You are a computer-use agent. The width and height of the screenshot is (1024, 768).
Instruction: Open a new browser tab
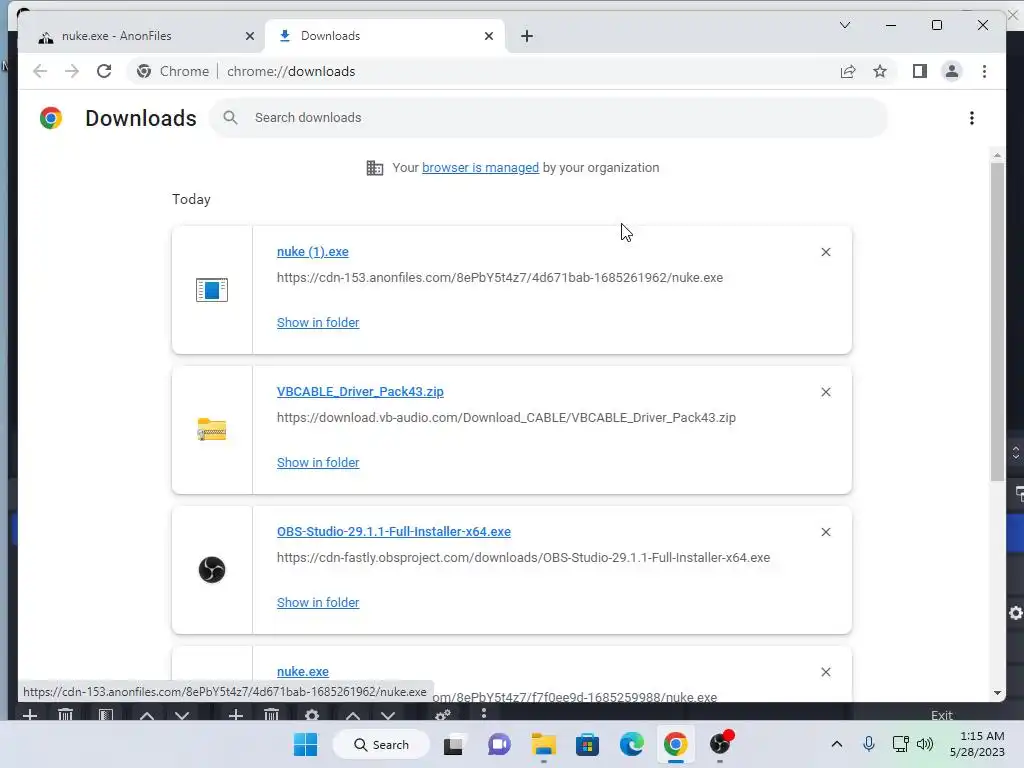[x=527, y=36]
